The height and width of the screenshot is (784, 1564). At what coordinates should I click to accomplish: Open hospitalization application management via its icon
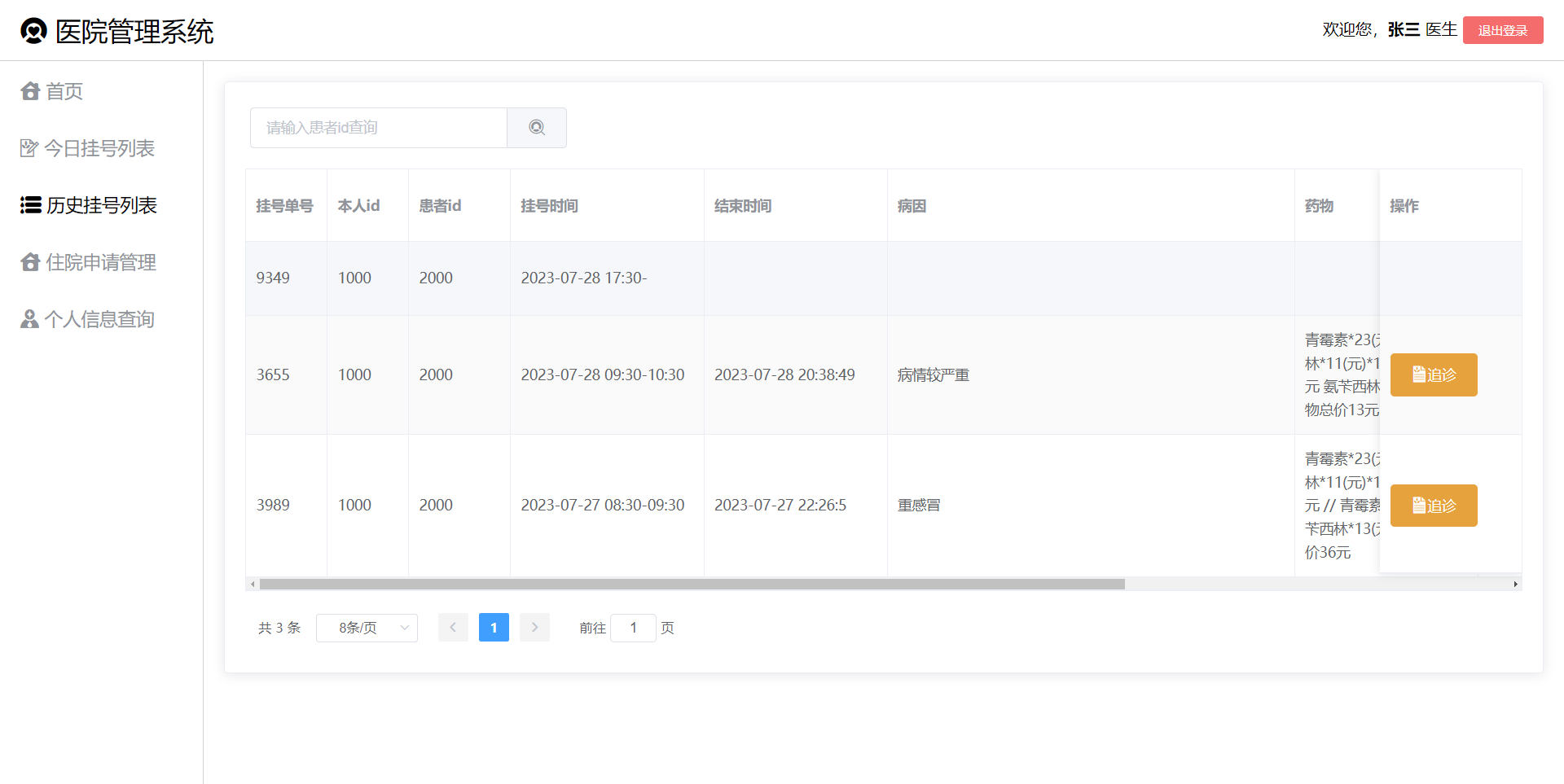(29, 262)
